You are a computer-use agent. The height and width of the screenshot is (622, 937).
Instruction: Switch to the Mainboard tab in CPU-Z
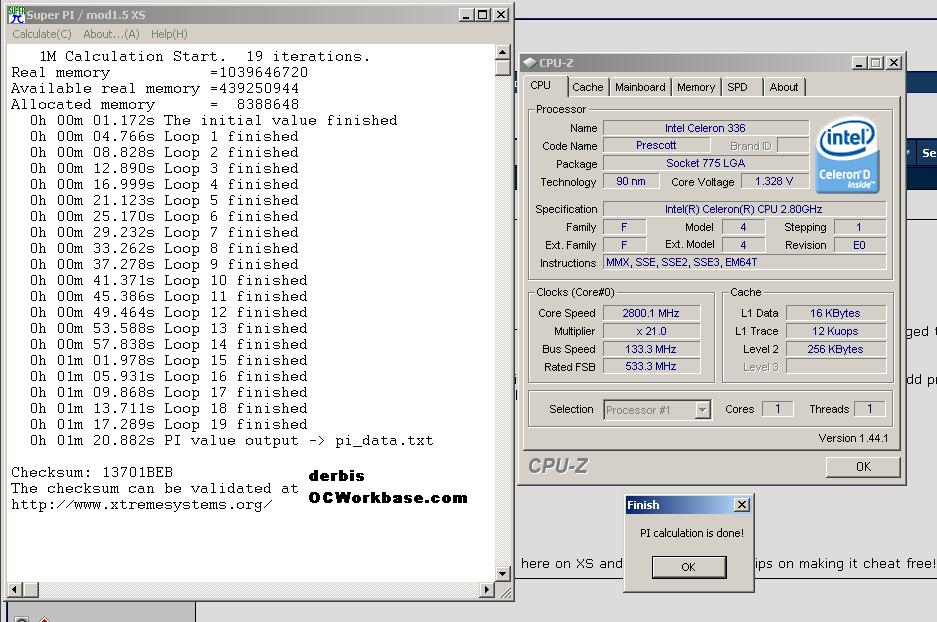[x=640, y=87]
